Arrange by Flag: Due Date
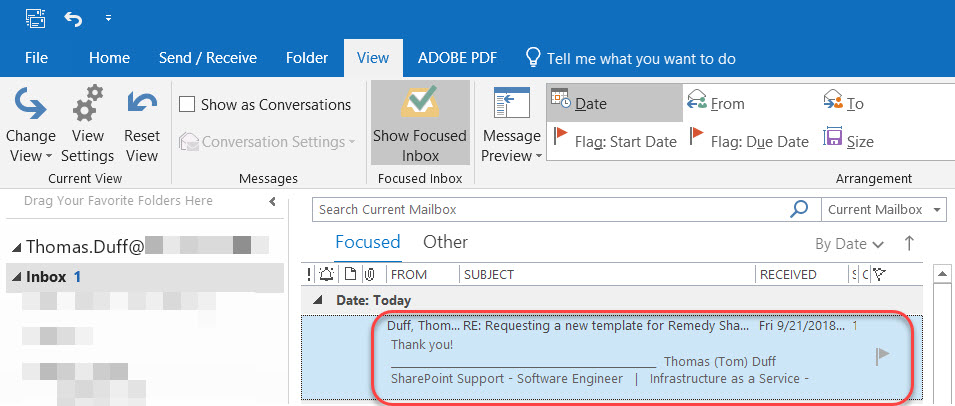This screenshot has height=406, width=955. [x=749, y=141]
